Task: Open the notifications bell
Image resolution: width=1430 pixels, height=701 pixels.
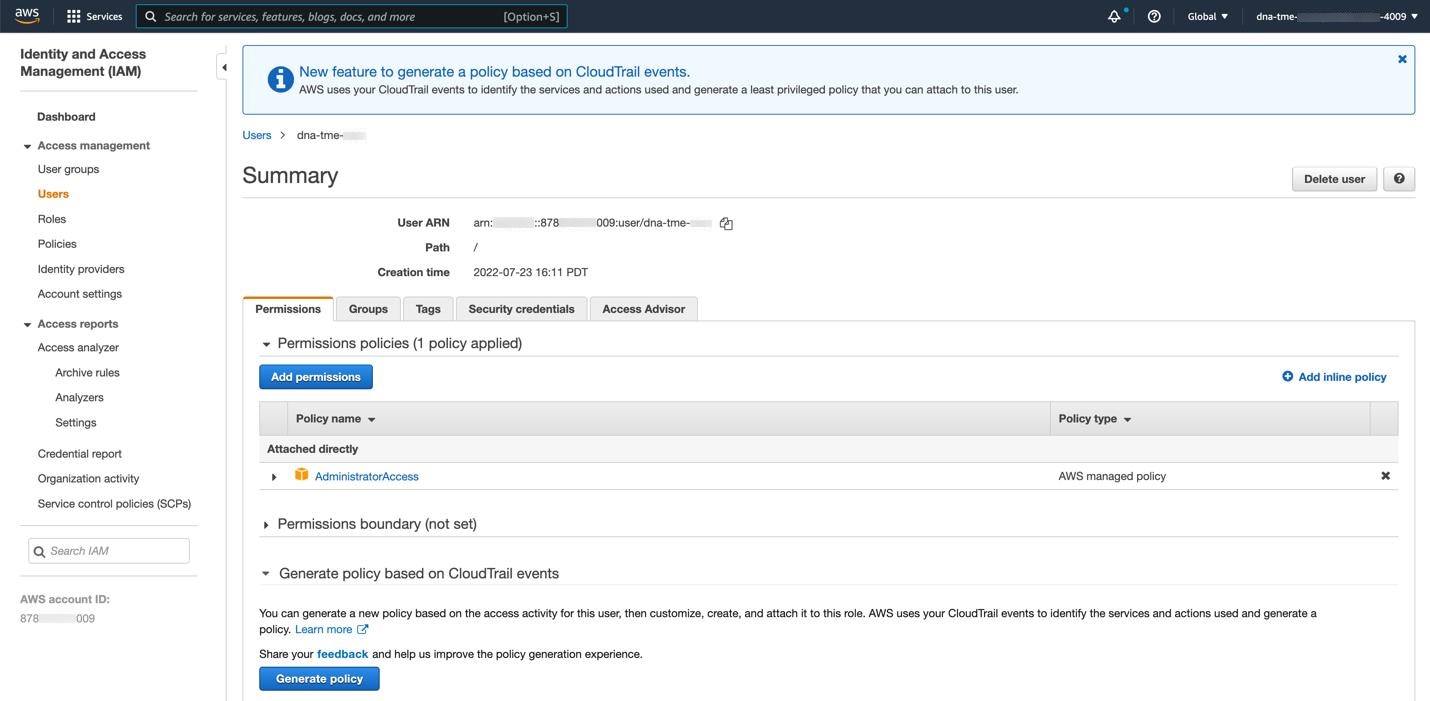Action: click(1114, 16)
